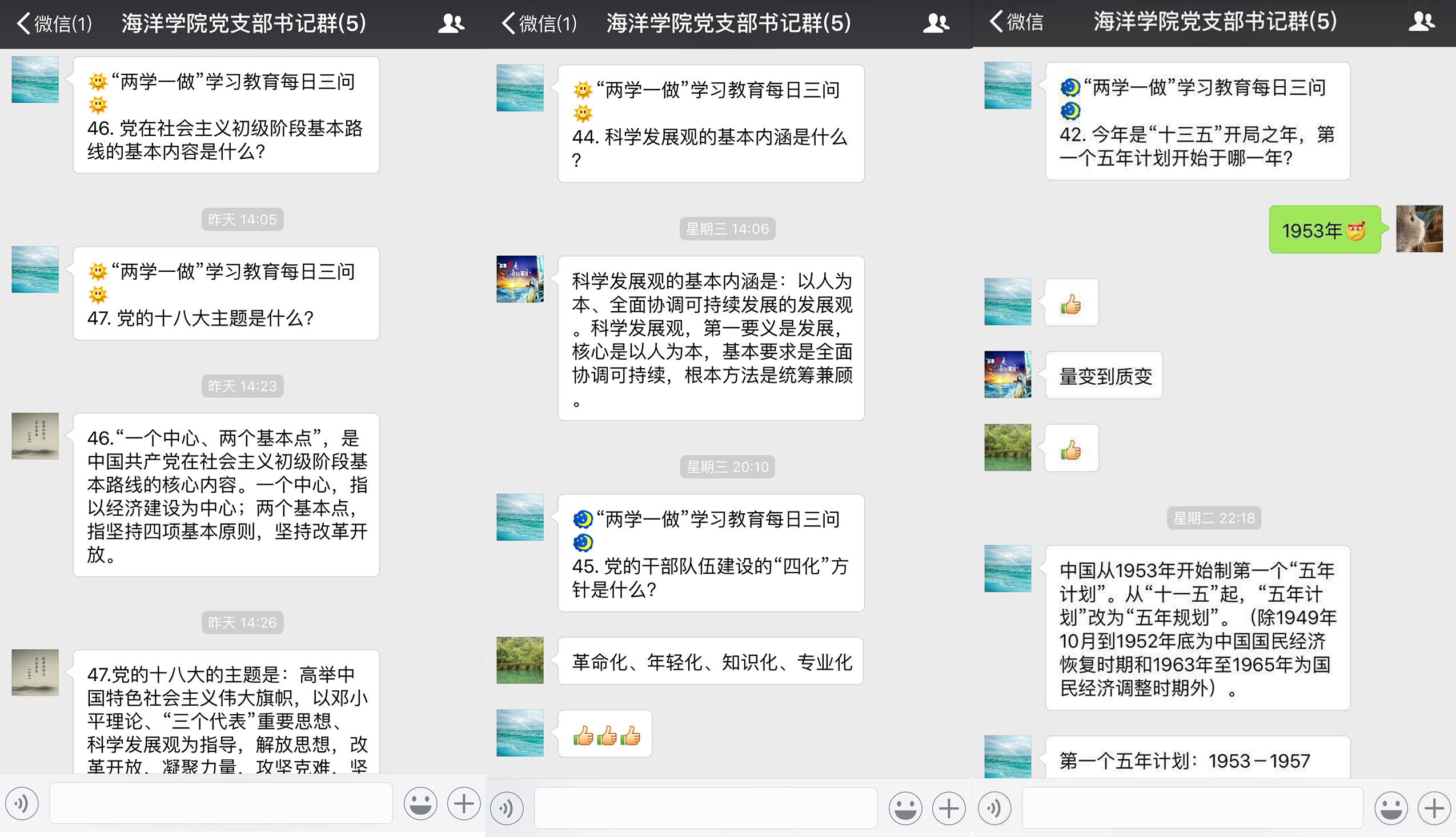Go back to 微信(1) in left chat
This screenshot has width=1456, height=837.
[55, 23]
